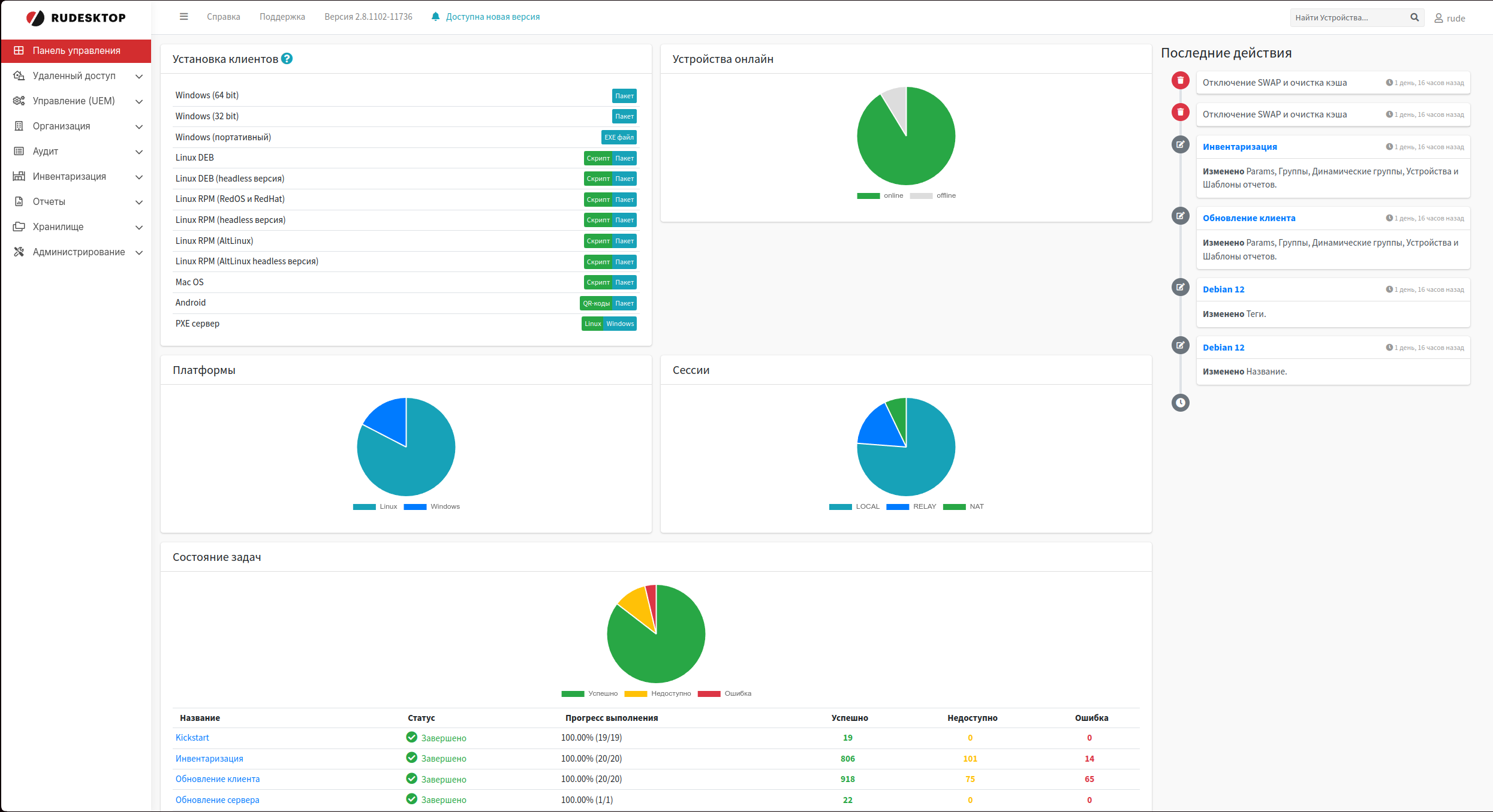
Task: Open the Поддержка top menu item
Action: 282,17
